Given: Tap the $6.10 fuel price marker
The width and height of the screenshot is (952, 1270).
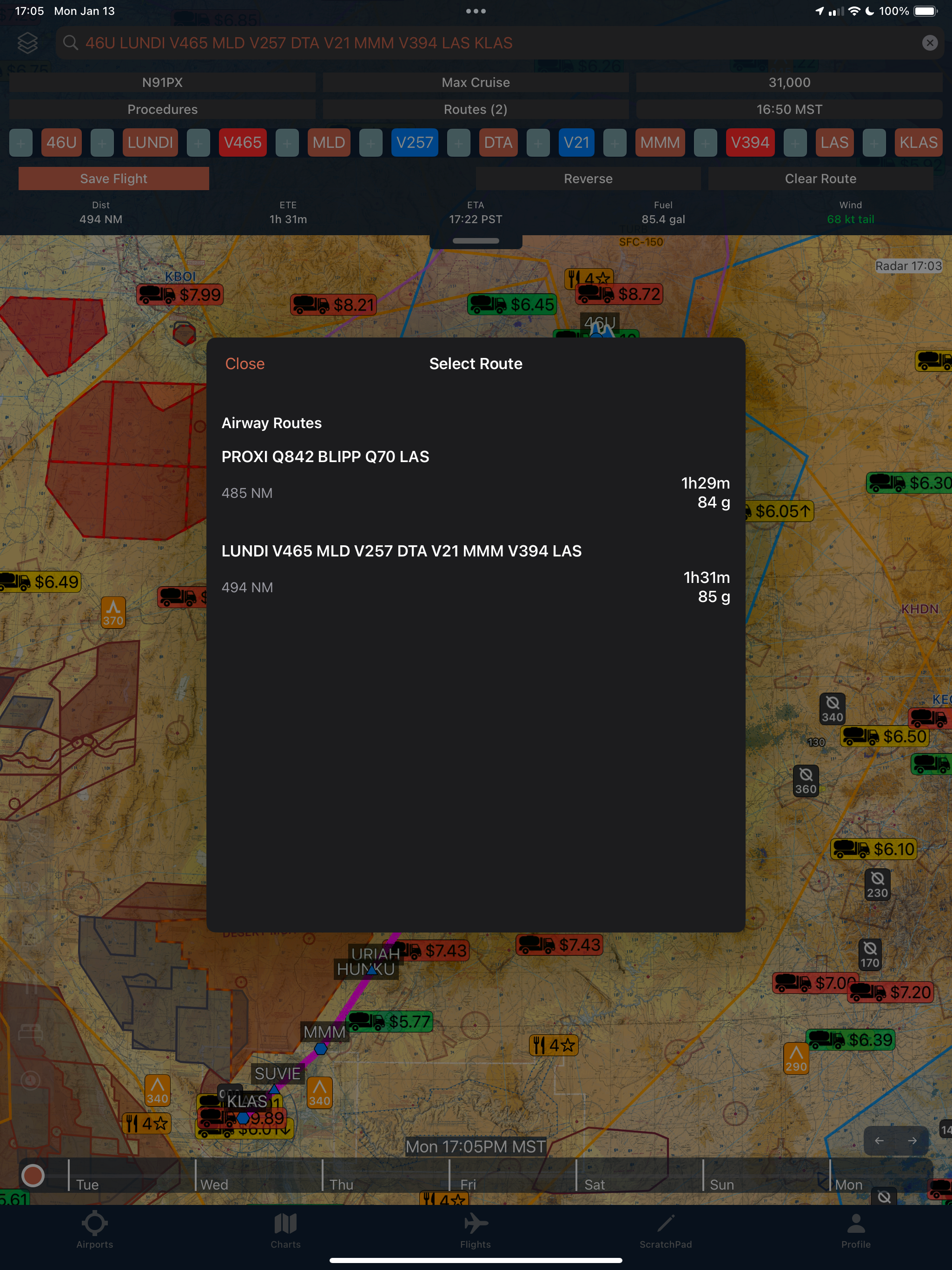Looking at the screenshot, I should click(x=873, y=849).
